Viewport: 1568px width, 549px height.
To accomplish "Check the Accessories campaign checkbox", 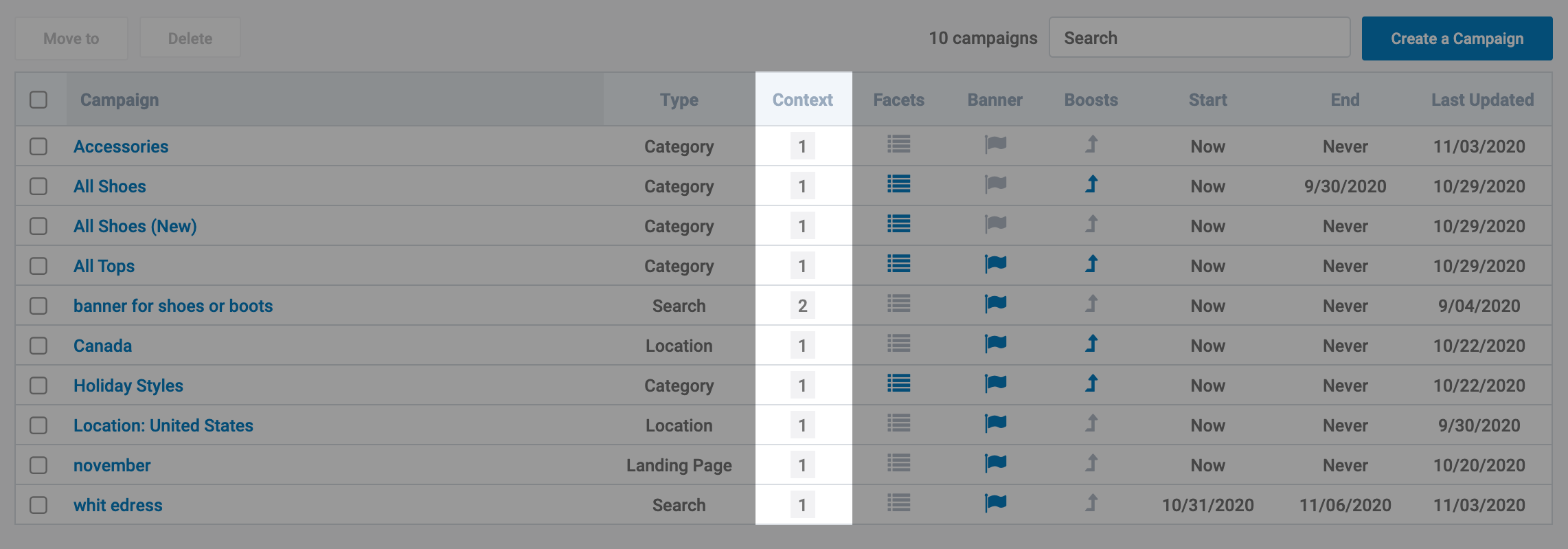I will (38, 146).
